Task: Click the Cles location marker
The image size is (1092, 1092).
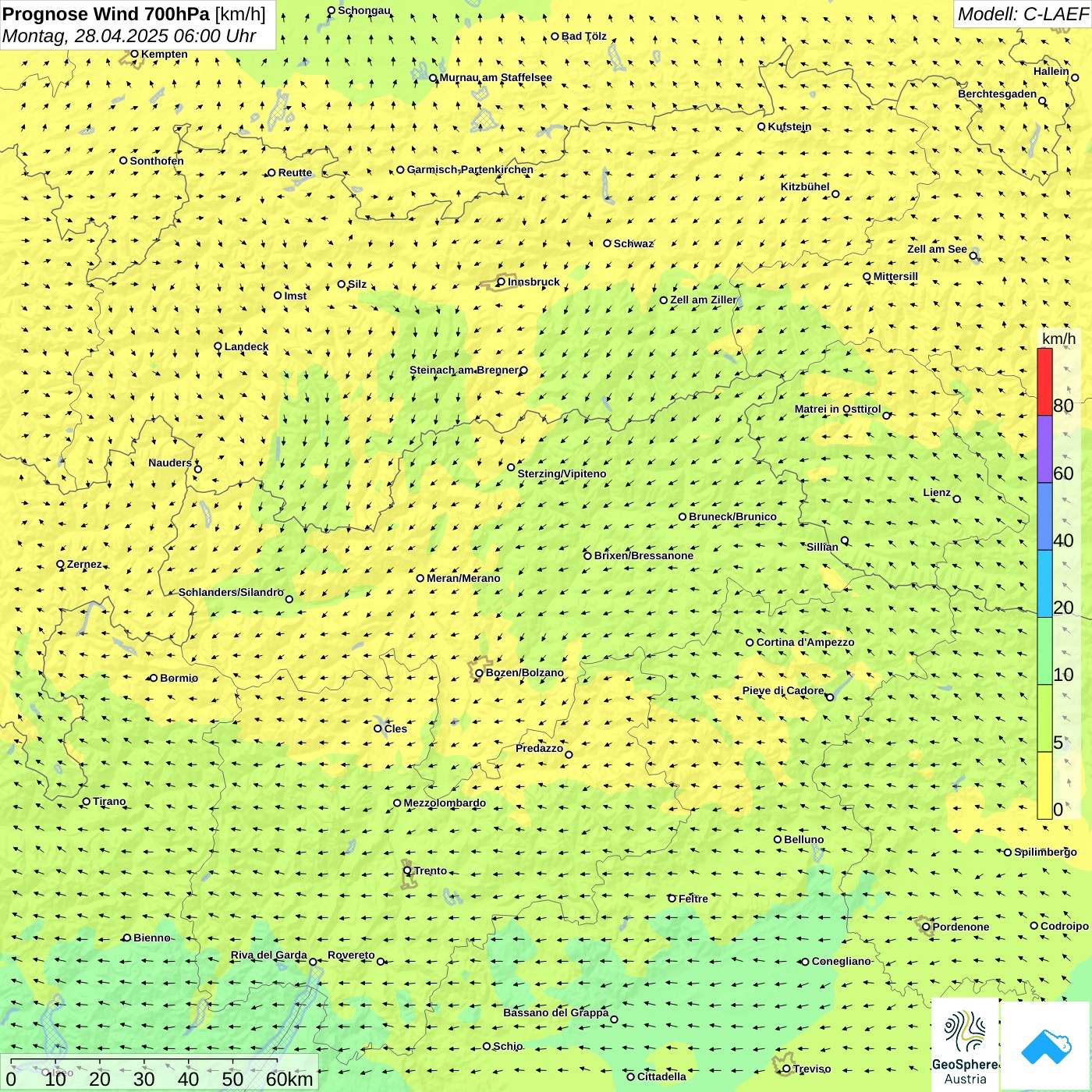Action: pos(378,729)
